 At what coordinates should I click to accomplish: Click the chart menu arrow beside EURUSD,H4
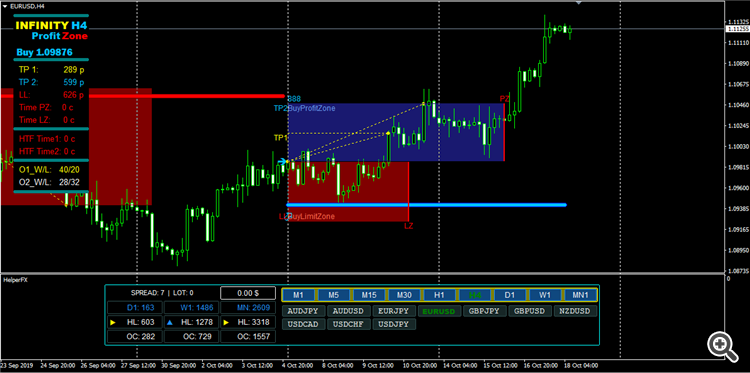click(5, 7)
